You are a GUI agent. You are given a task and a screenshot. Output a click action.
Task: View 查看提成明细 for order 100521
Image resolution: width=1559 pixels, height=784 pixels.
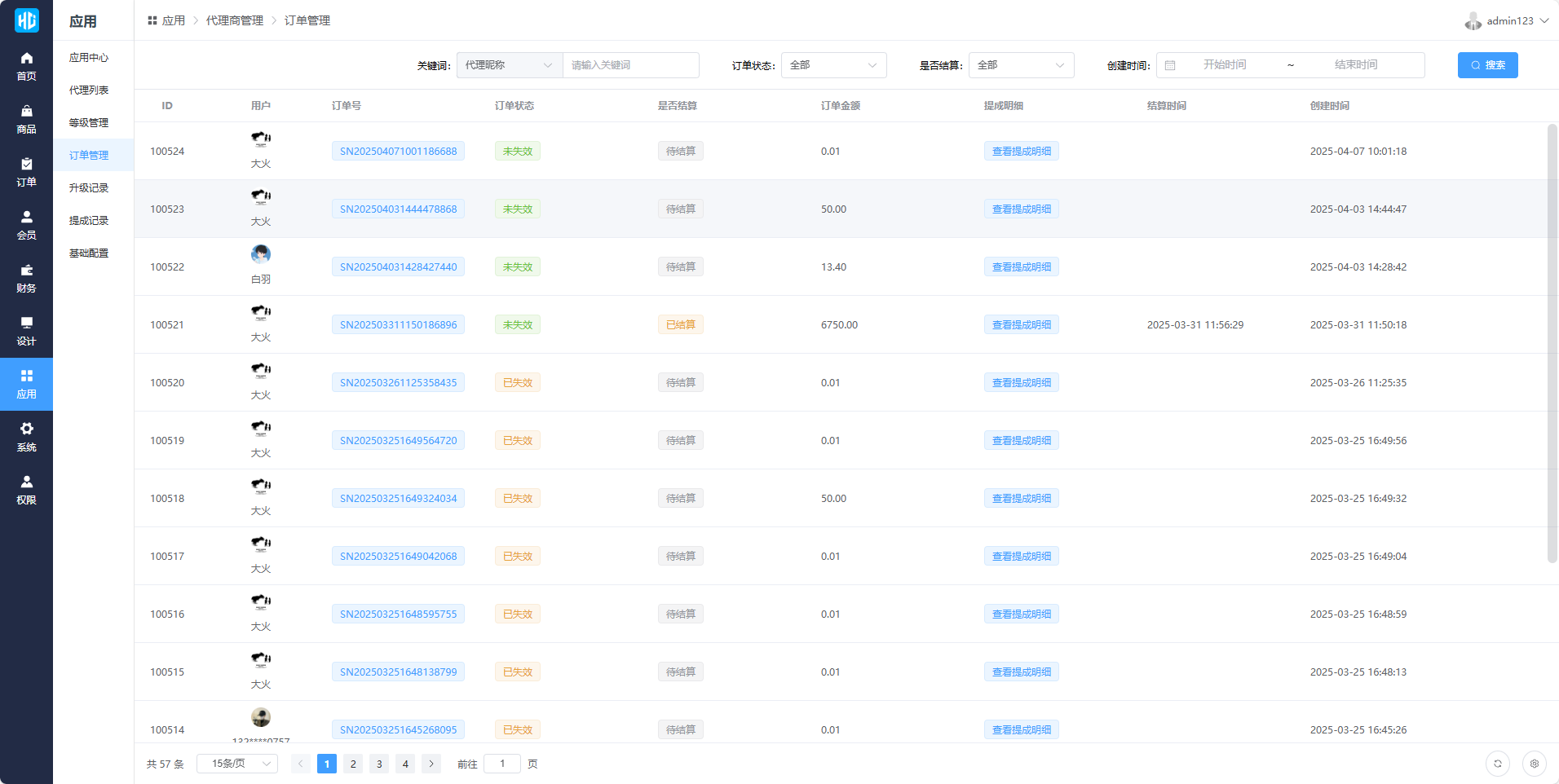click(x=1021, y=325)
